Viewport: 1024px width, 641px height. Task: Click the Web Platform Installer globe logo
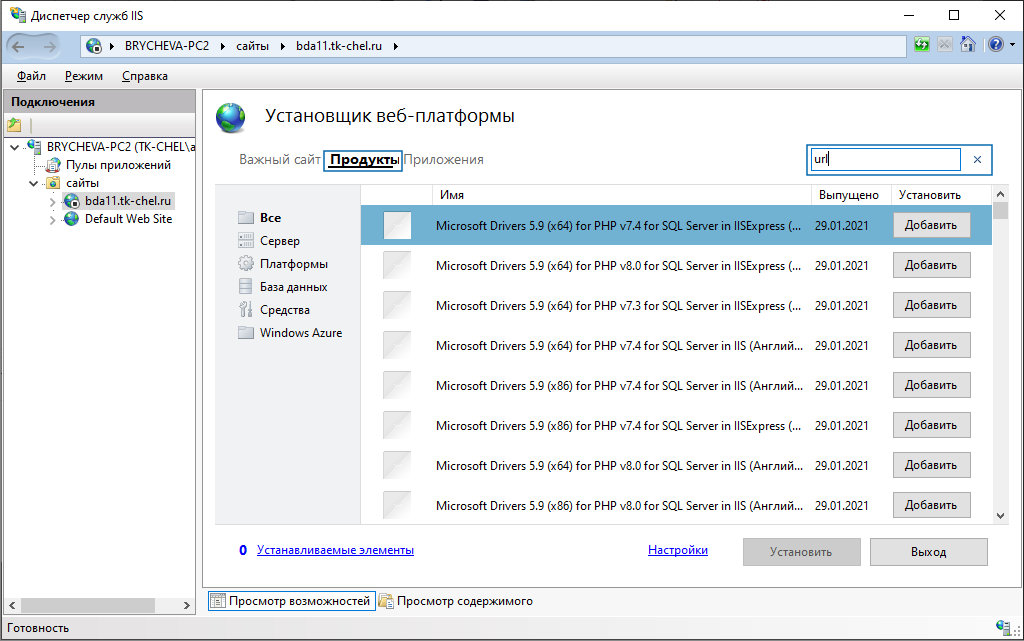click(x=231, y=117)
